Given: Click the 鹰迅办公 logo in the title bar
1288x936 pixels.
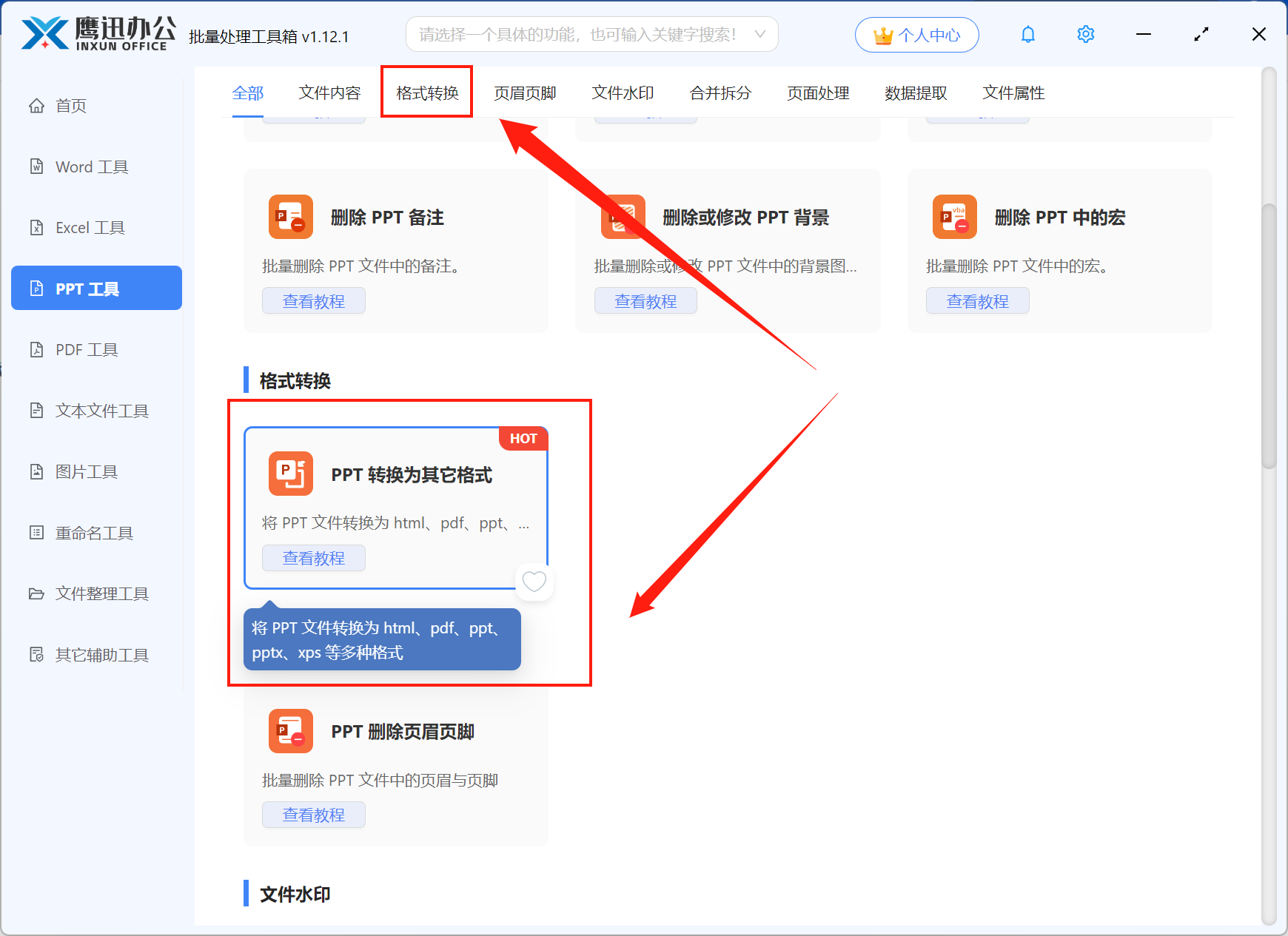Looking at the screenshot, I should [98, 34].
